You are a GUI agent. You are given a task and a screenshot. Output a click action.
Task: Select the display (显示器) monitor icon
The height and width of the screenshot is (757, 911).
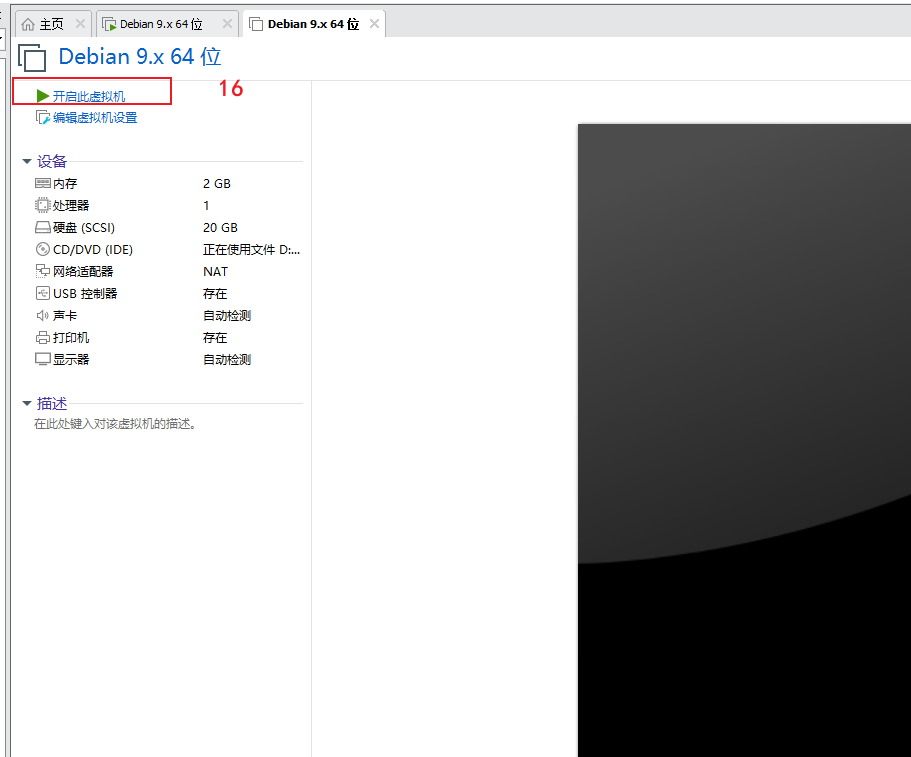coord(42,360)
